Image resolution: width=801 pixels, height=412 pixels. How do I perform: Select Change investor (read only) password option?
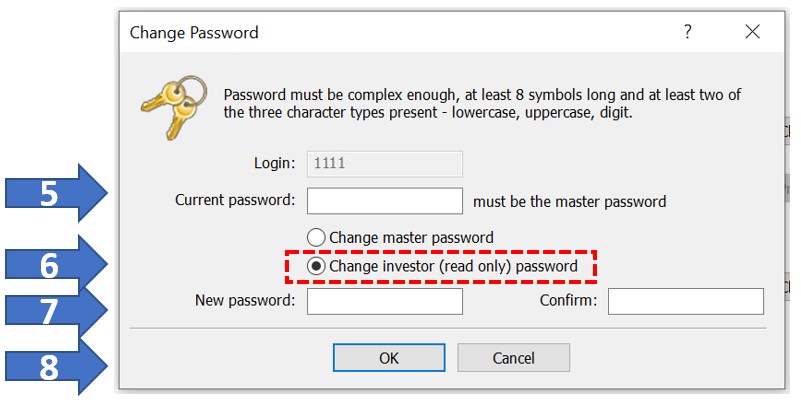point(316,267)
